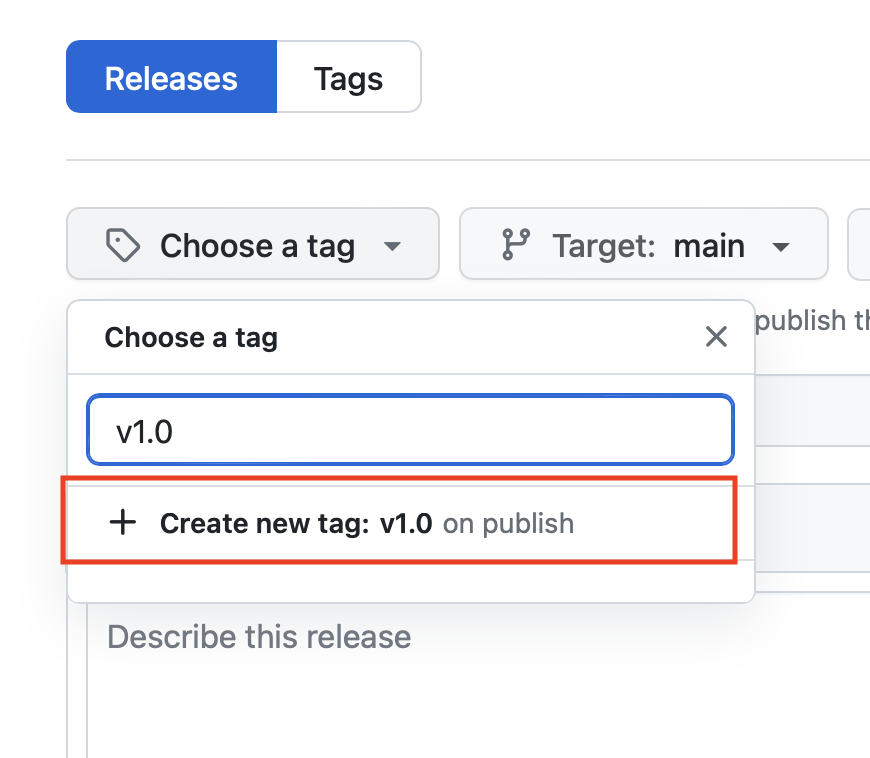Click the git branch icon beside Target
Image resolution: width=870 pixels, height=758 pixels.
(516, 245)
